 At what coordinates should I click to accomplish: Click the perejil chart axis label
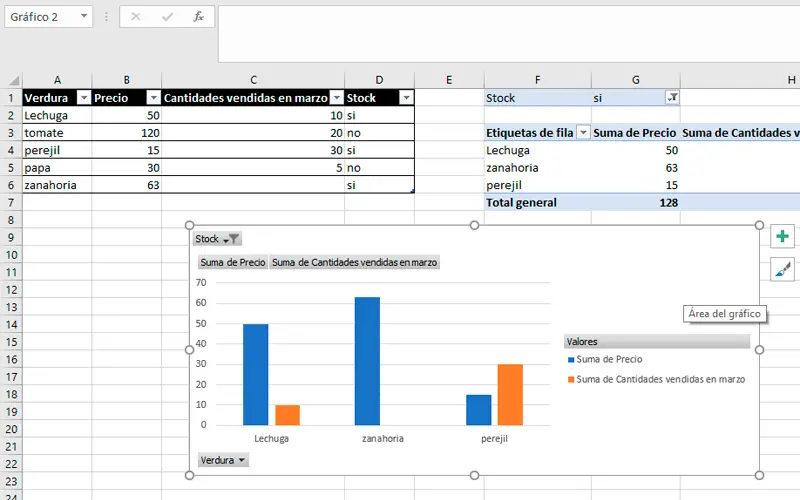[x=494, y=438]
